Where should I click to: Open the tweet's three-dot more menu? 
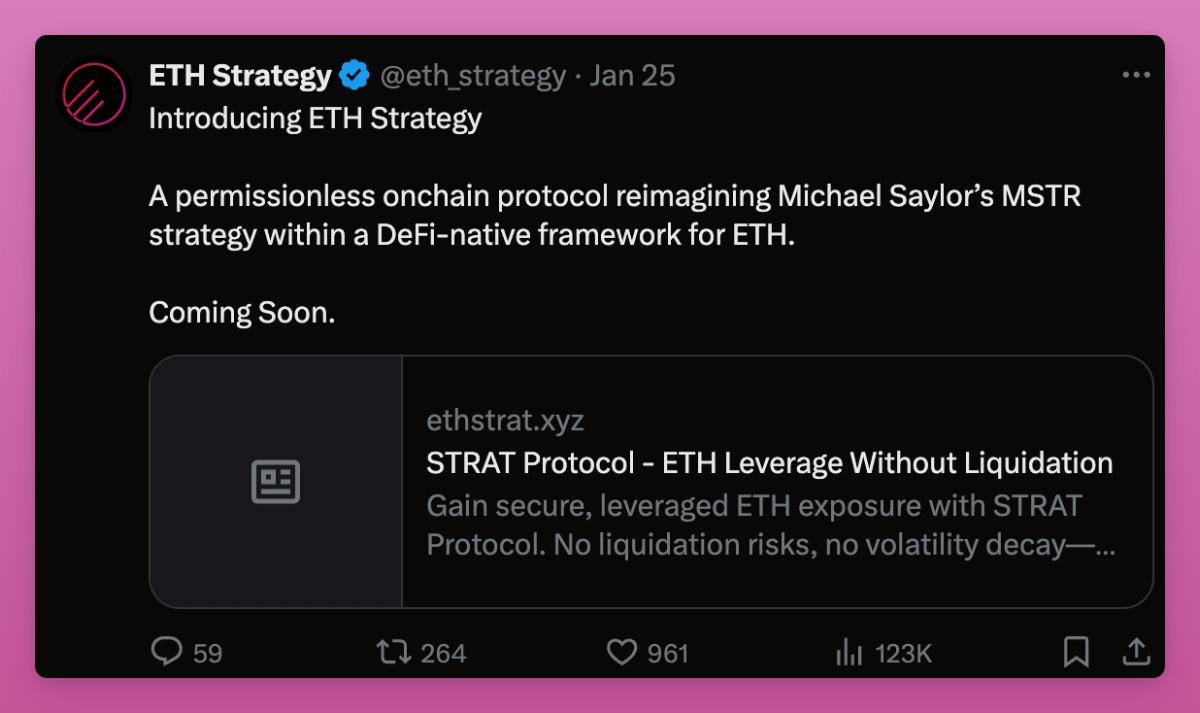pyautogui.click(x=1136, y=75)
